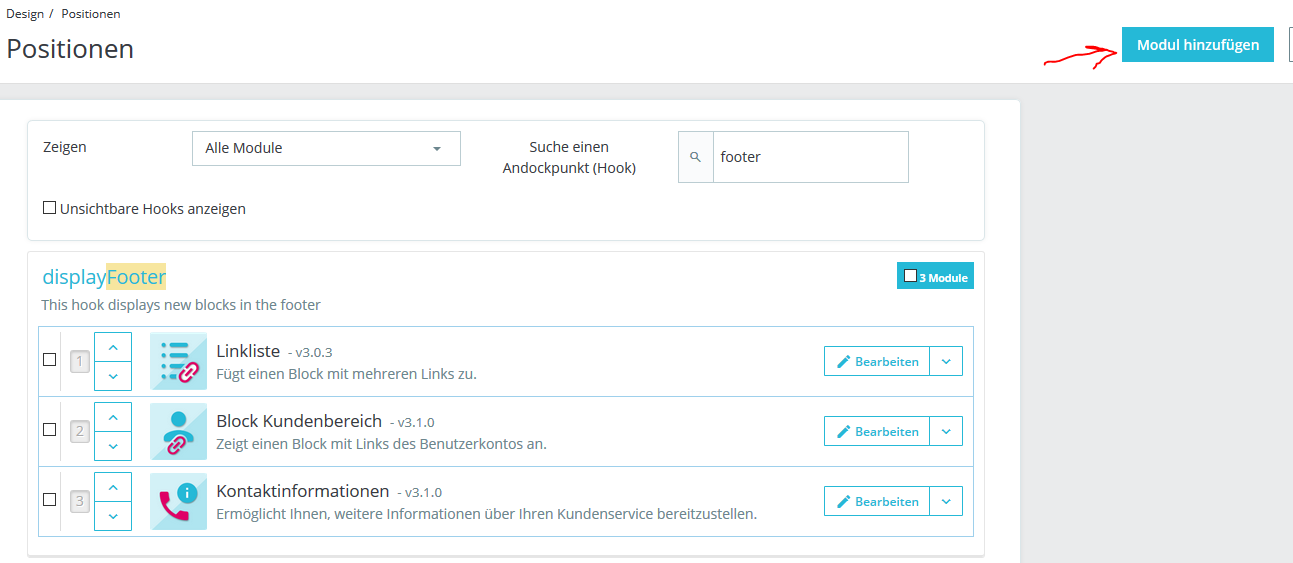Image resolution: width=1293 pixels, height=563 pixels.
Task: Go to Design in breadcrumb
Action: click(24, 14)
